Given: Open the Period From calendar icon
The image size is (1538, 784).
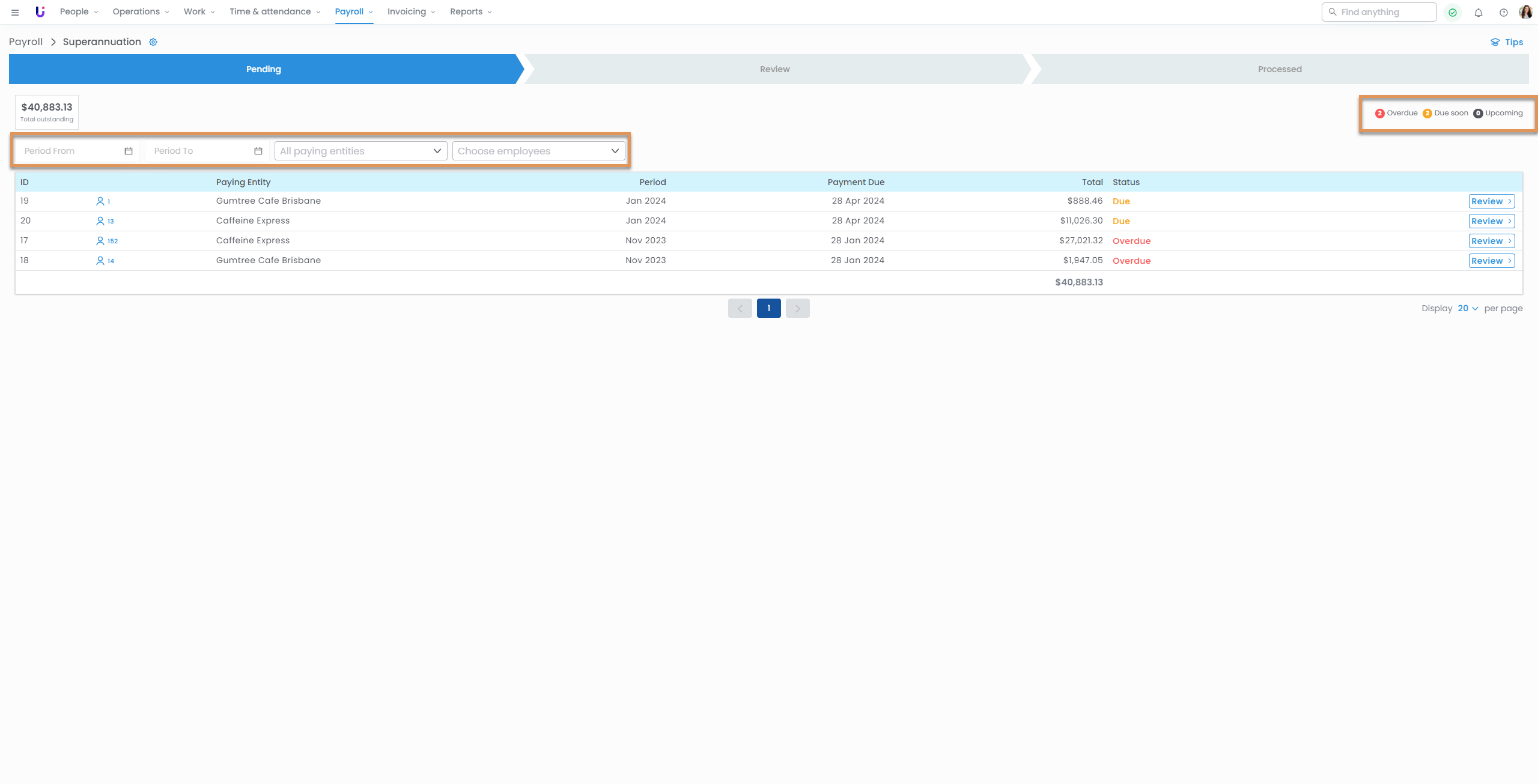Looking at the screenshot, I should coord(129,151).
